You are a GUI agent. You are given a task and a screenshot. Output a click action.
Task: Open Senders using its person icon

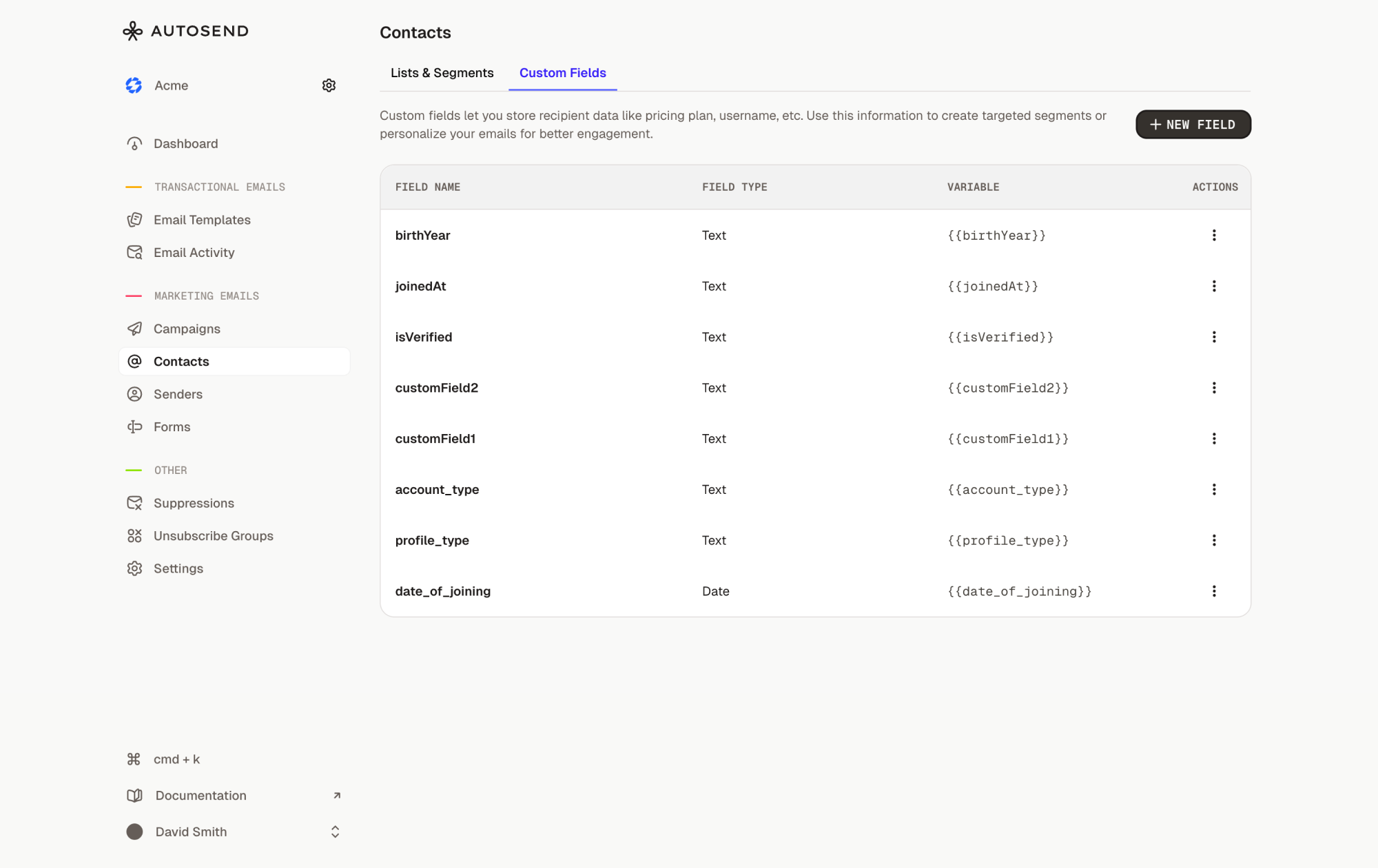[x=134, y=393]
